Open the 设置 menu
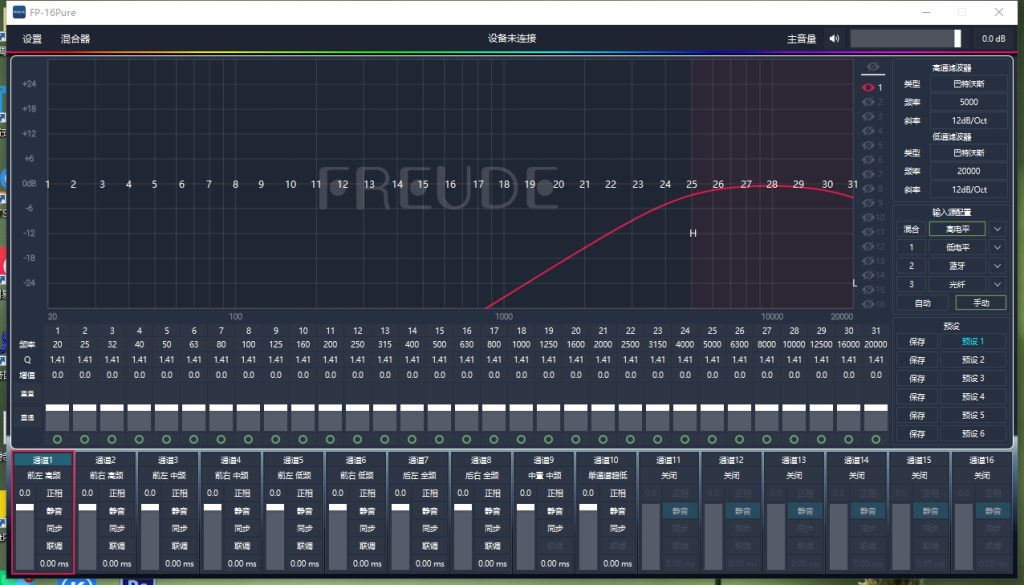Screen dimensions: 1024x585 pyautogui.click(x=32, y=39)
